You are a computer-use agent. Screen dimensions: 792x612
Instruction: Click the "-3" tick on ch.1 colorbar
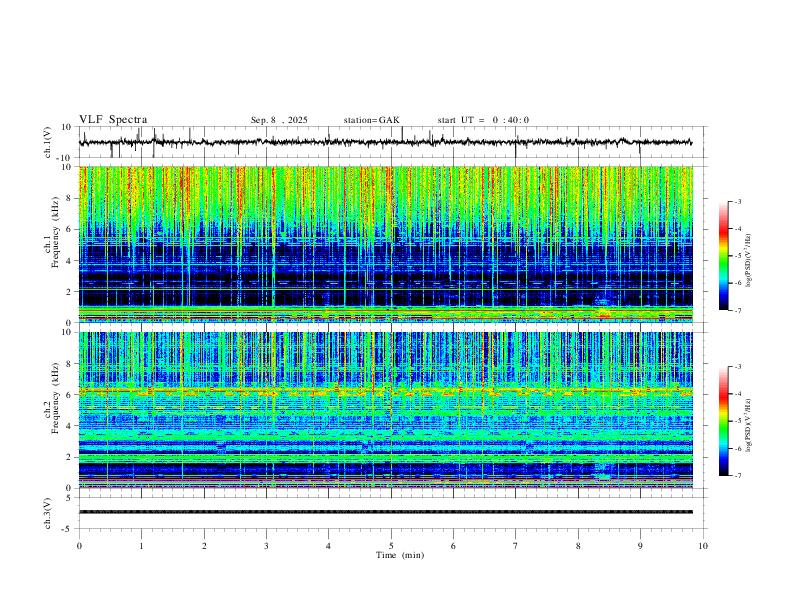(737, 201)
